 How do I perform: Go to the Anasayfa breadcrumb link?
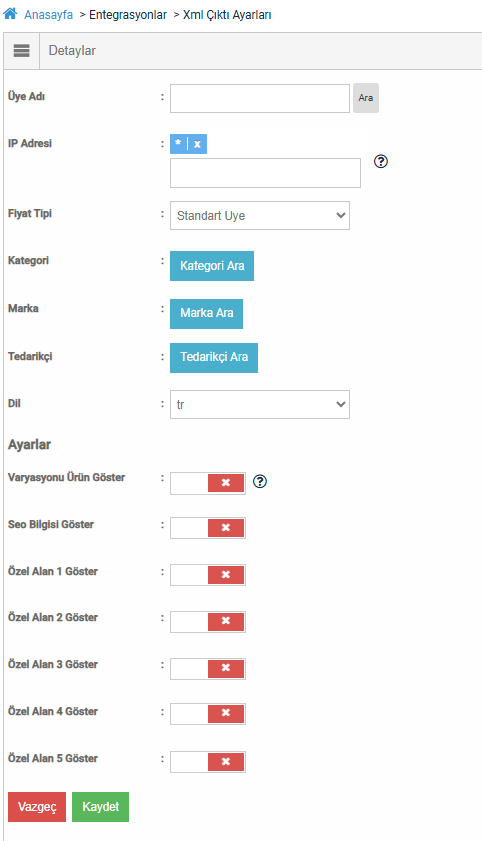point(48,14)
